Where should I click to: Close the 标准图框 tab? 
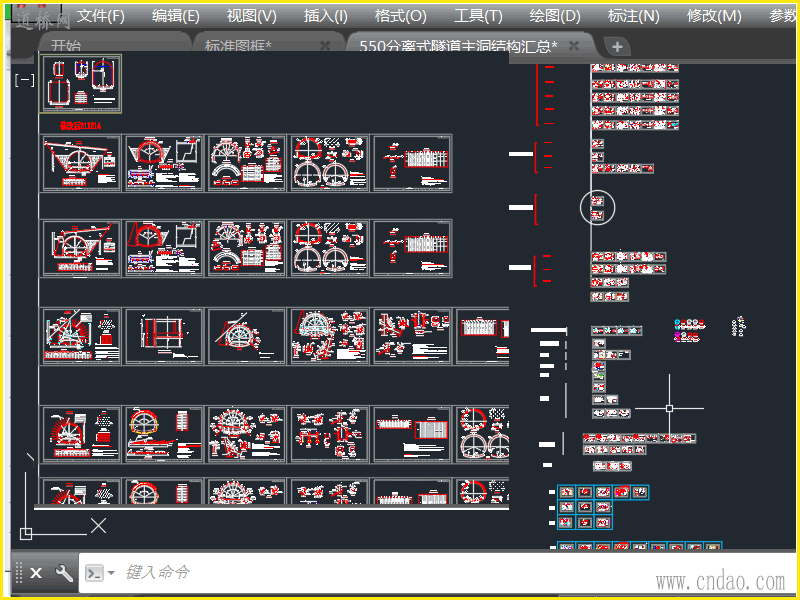(x=325, y=46)
